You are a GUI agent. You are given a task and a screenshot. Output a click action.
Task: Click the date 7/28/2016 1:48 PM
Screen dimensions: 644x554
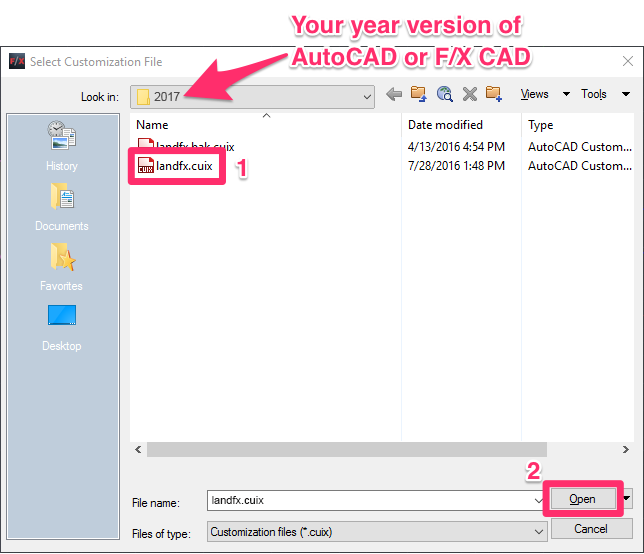tap(456, 166)
